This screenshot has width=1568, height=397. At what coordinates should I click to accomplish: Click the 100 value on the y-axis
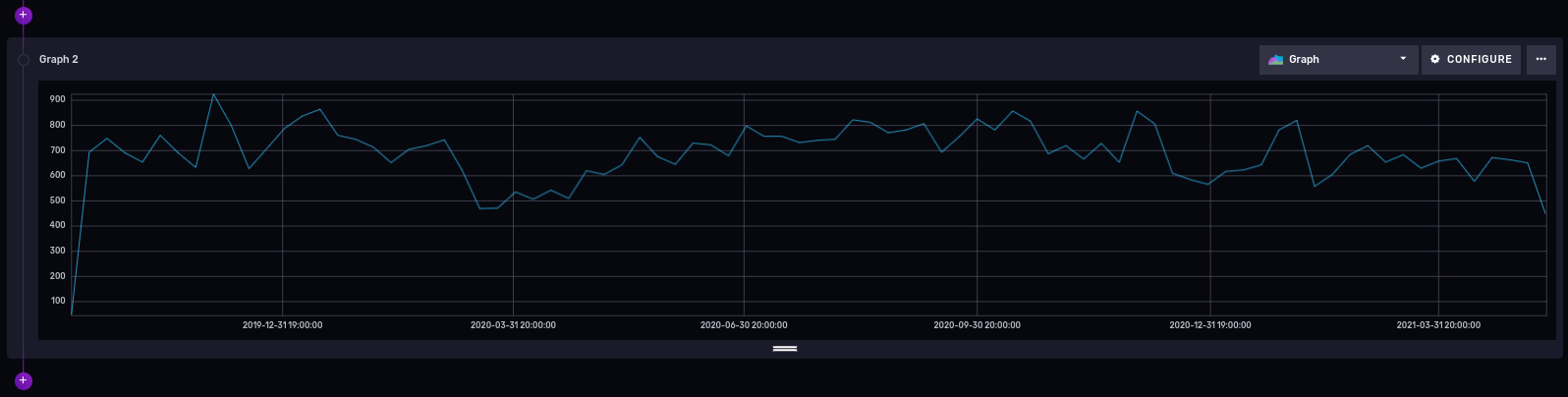(57, 302)
